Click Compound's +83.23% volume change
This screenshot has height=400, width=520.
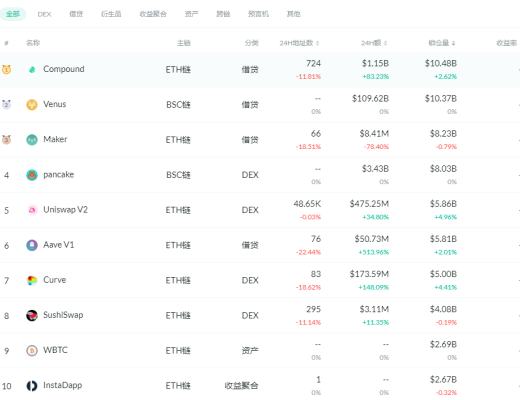point(376,77)
